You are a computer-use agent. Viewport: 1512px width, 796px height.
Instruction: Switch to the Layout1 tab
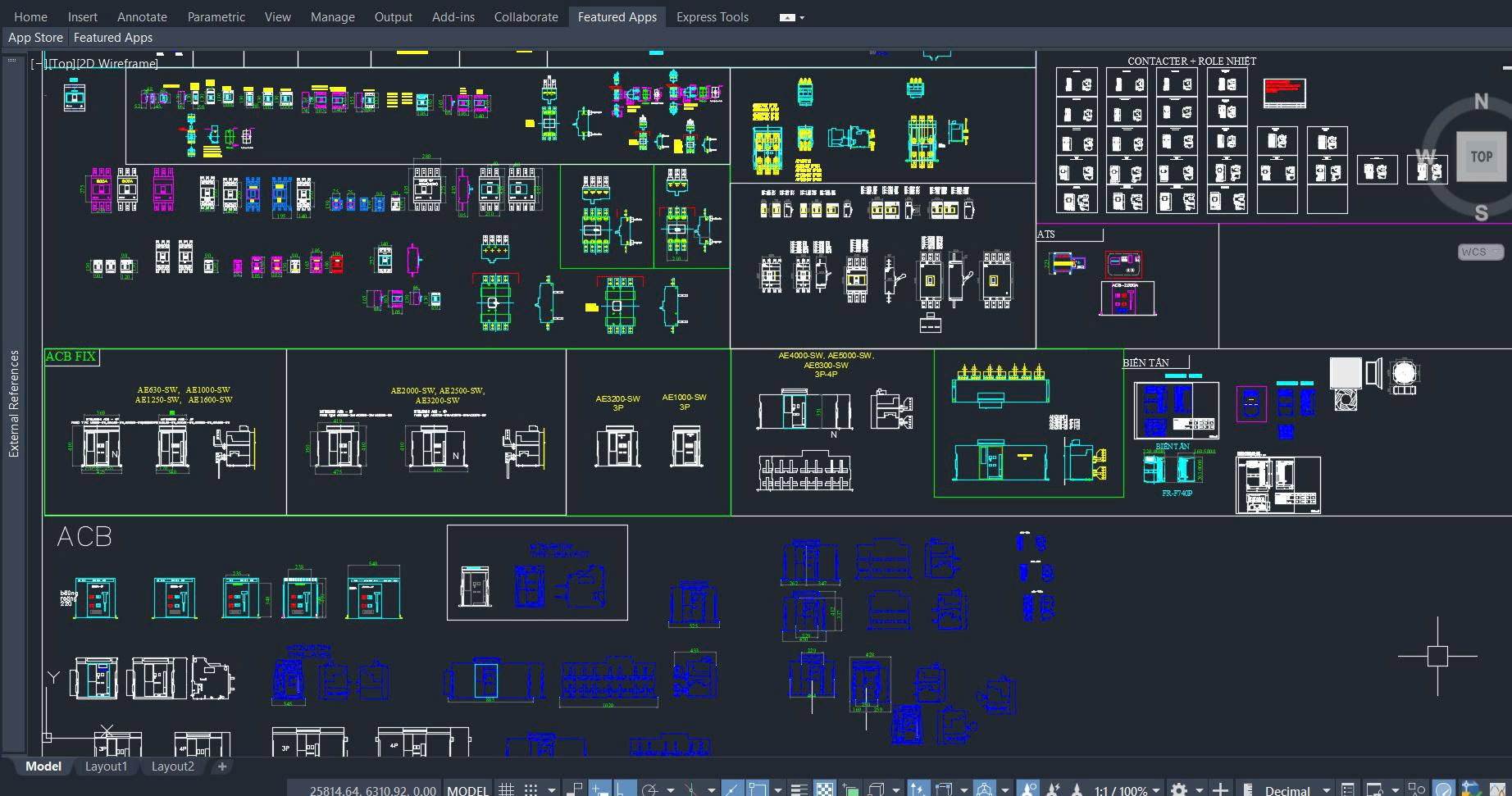[107, 766]
